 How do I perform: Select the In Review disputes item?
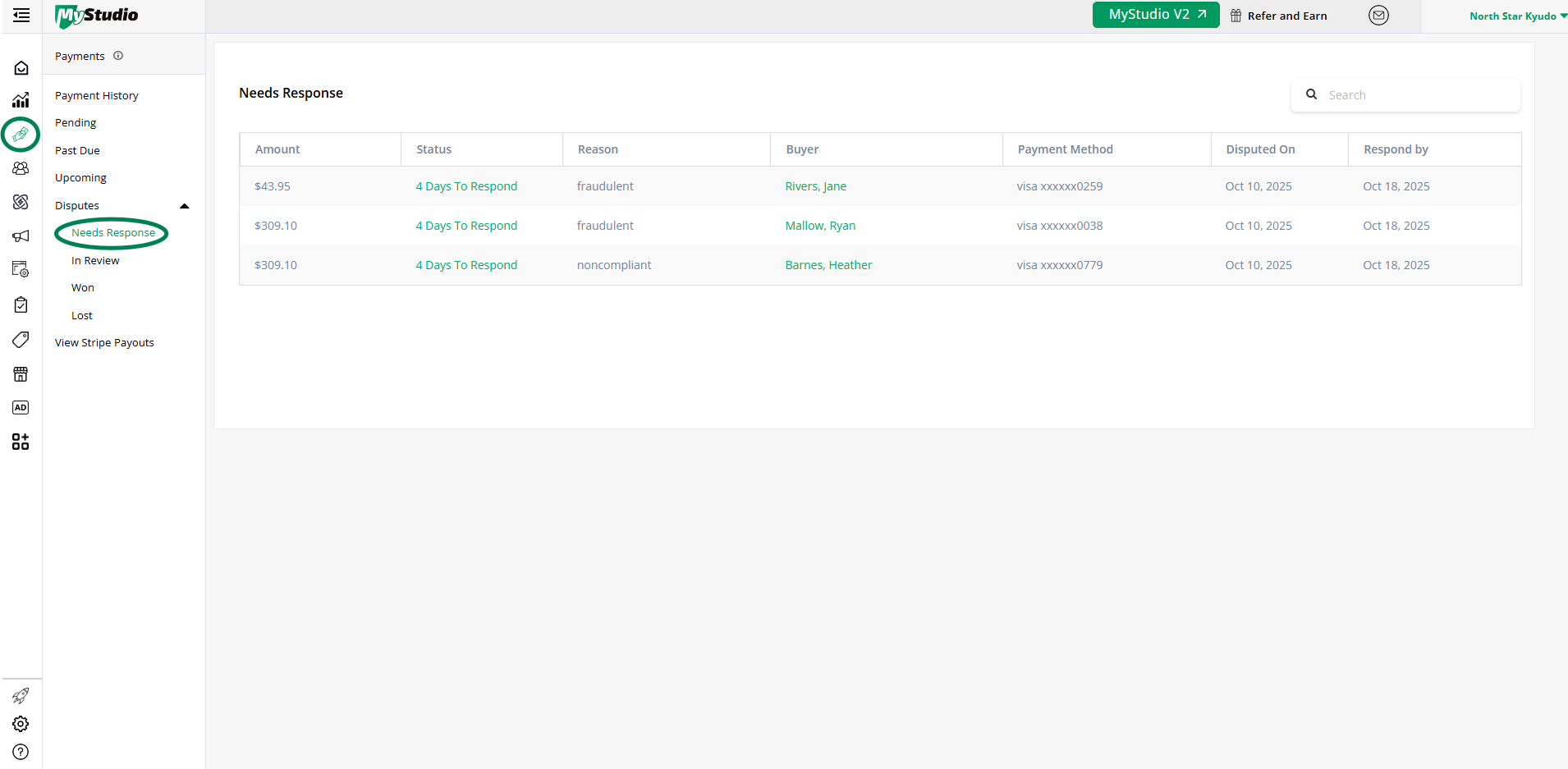pyautogui.click(x=95, y=261)
